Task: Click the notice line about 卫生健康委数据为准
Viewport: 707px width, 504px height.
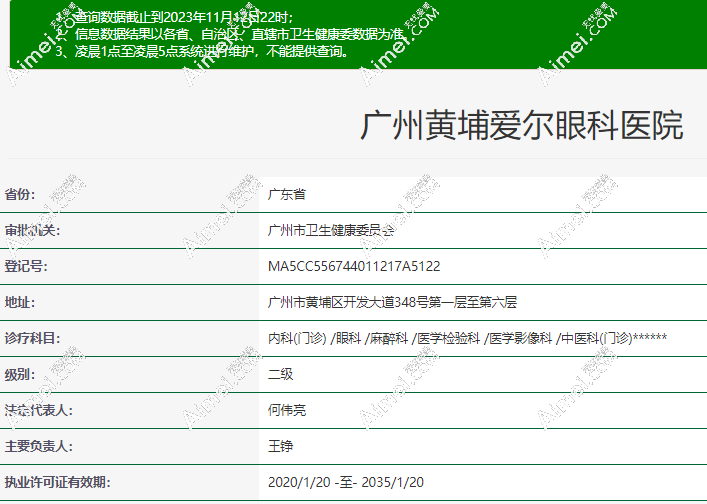Action: click(230, 34)
